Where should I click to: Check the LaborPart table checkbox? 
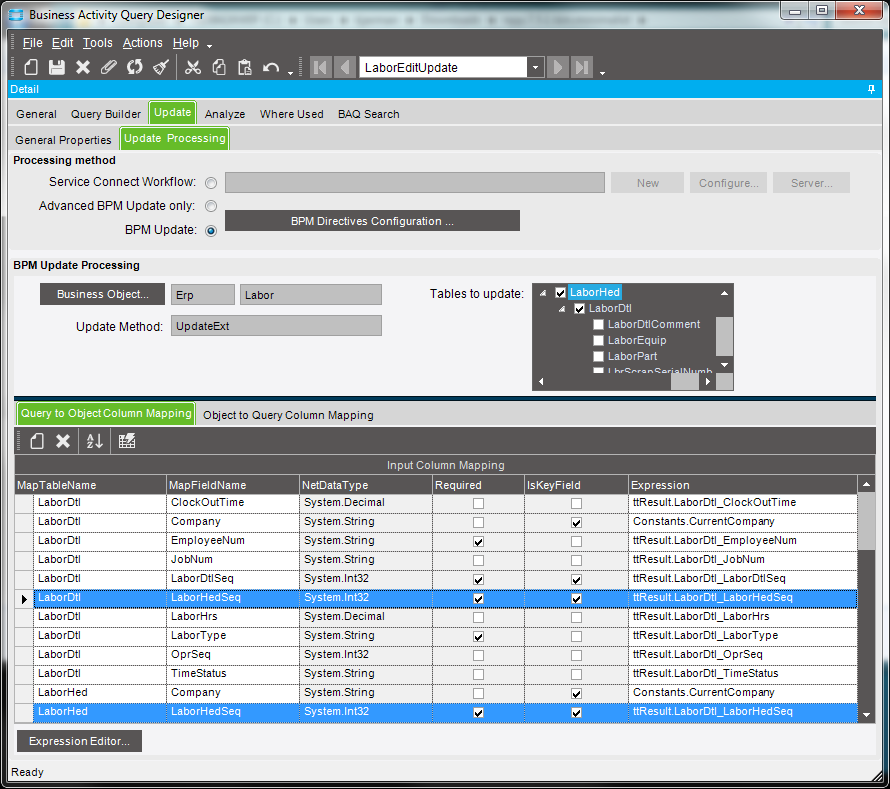pos(598,356)
